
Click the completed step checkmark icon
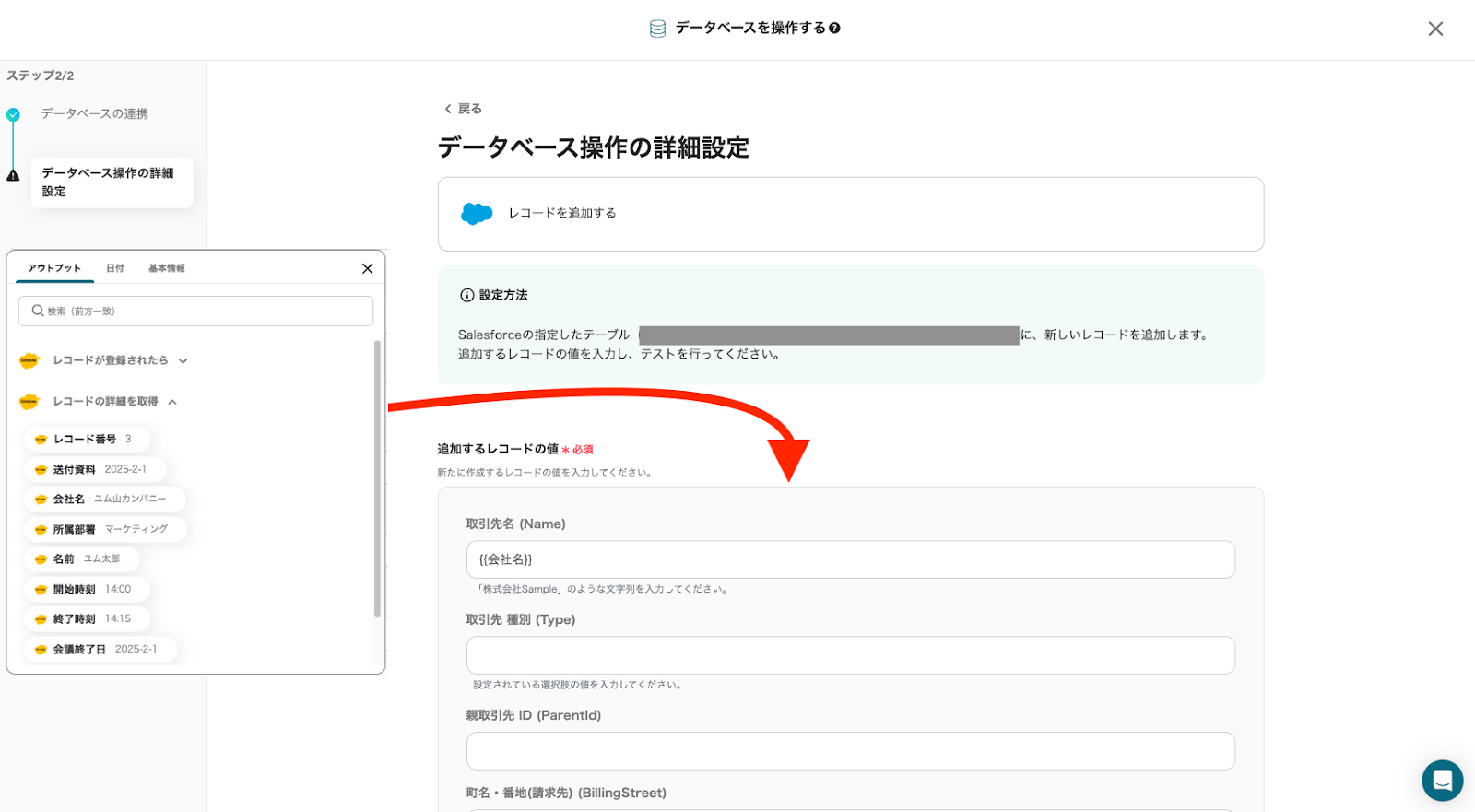(13, 115)
